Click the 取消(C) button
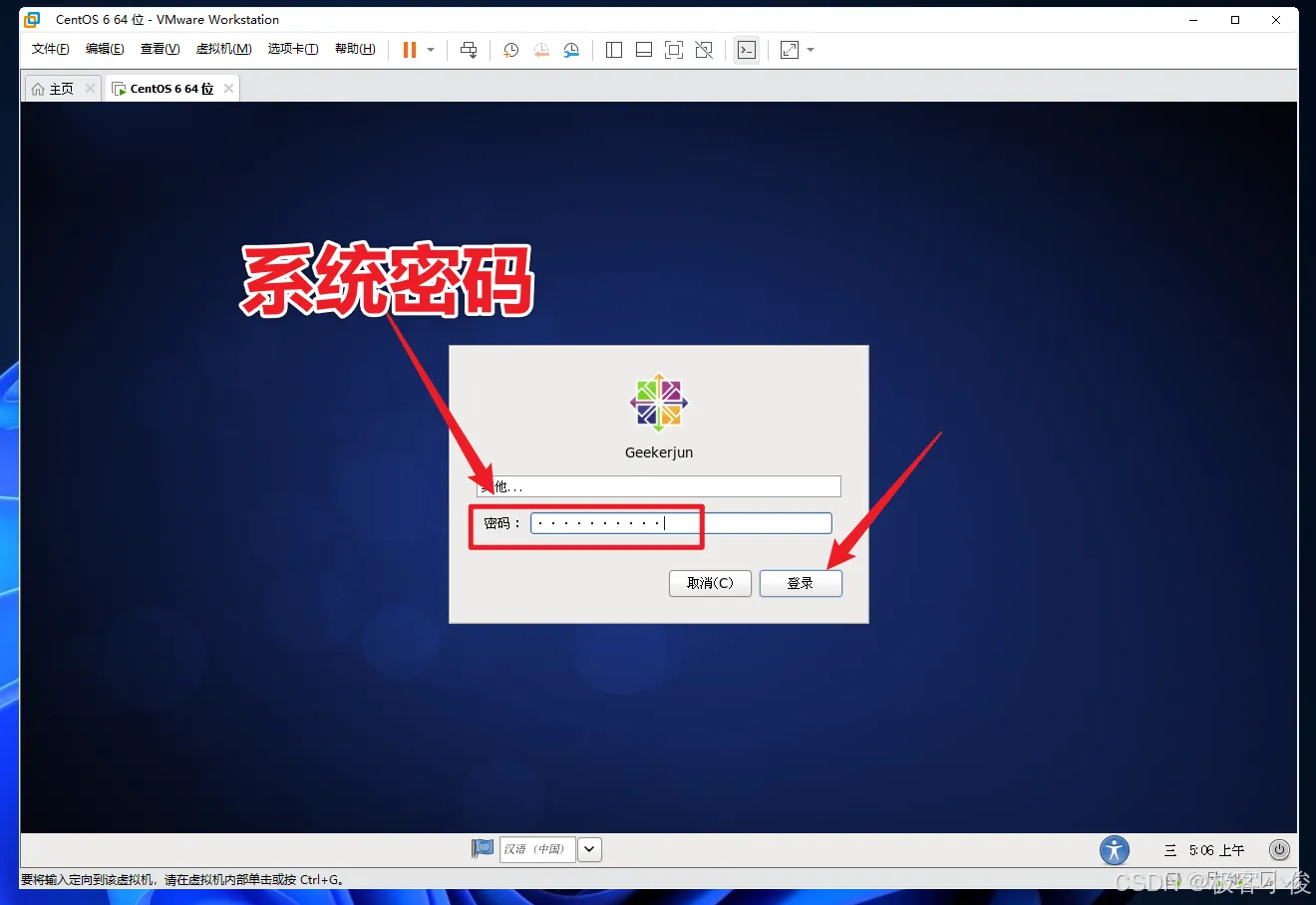Image resolution: width=1316 pixels, height=905 pixels. (x=710, y=583)
